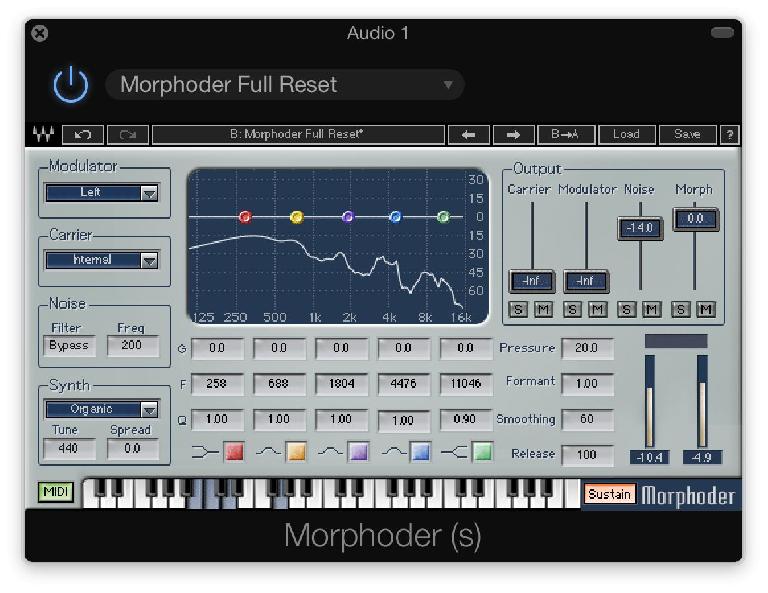Click the high shelf filter type icon
The width and height of the screenshot is (768, 593).
tap(455, 452)
